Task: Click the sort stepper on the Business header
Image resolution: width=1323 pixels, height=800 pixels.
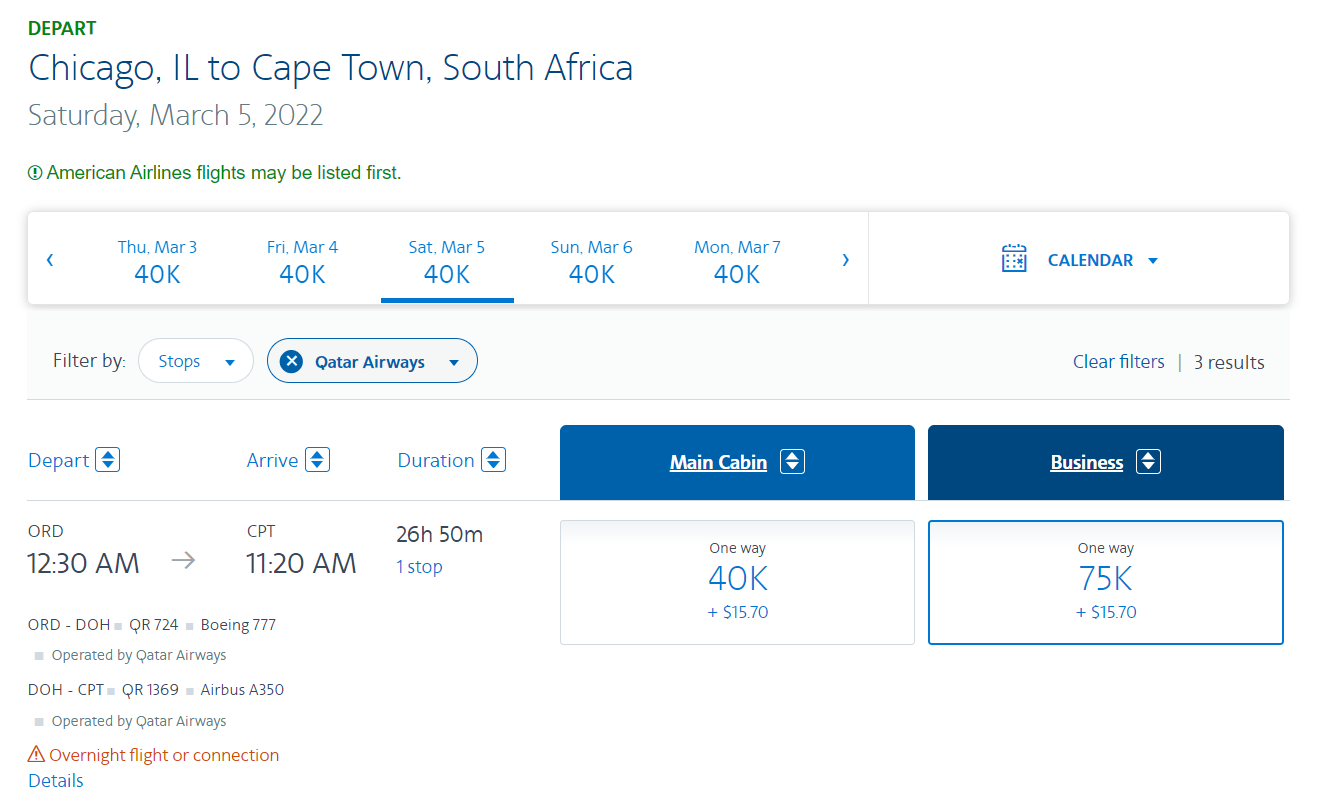Action: pyautogui.click(x=1149, y=461)
